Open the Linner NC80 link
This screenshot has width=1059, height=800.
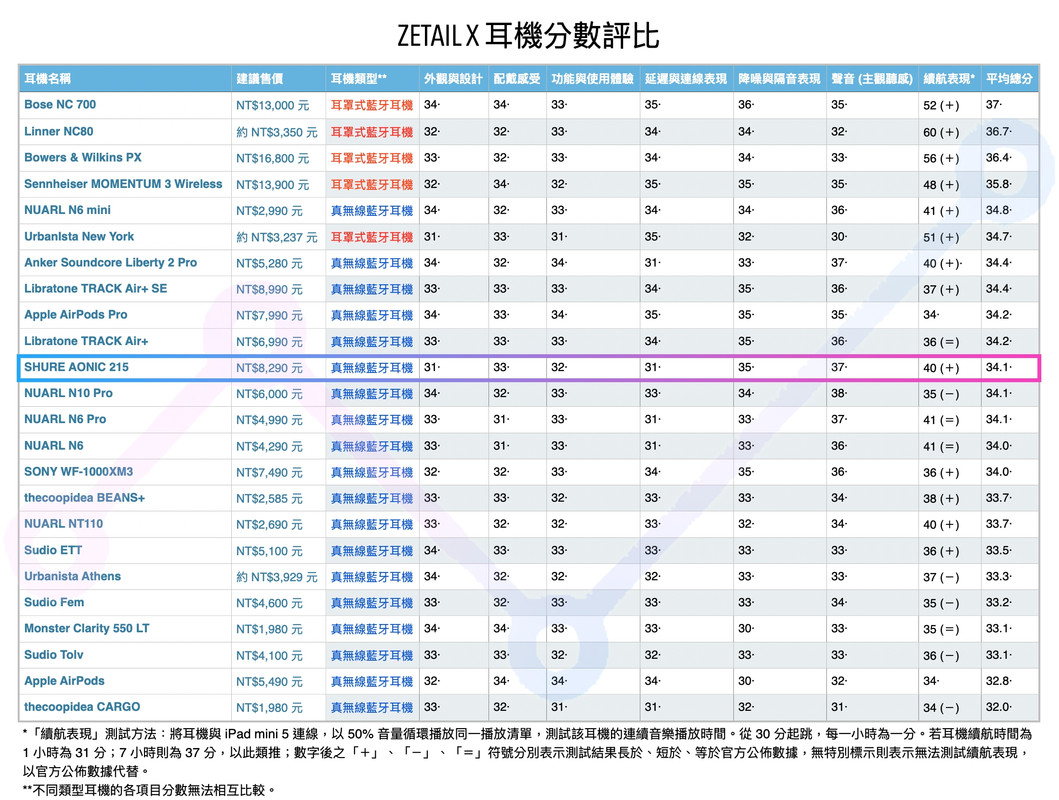click(x=58, y=131)
